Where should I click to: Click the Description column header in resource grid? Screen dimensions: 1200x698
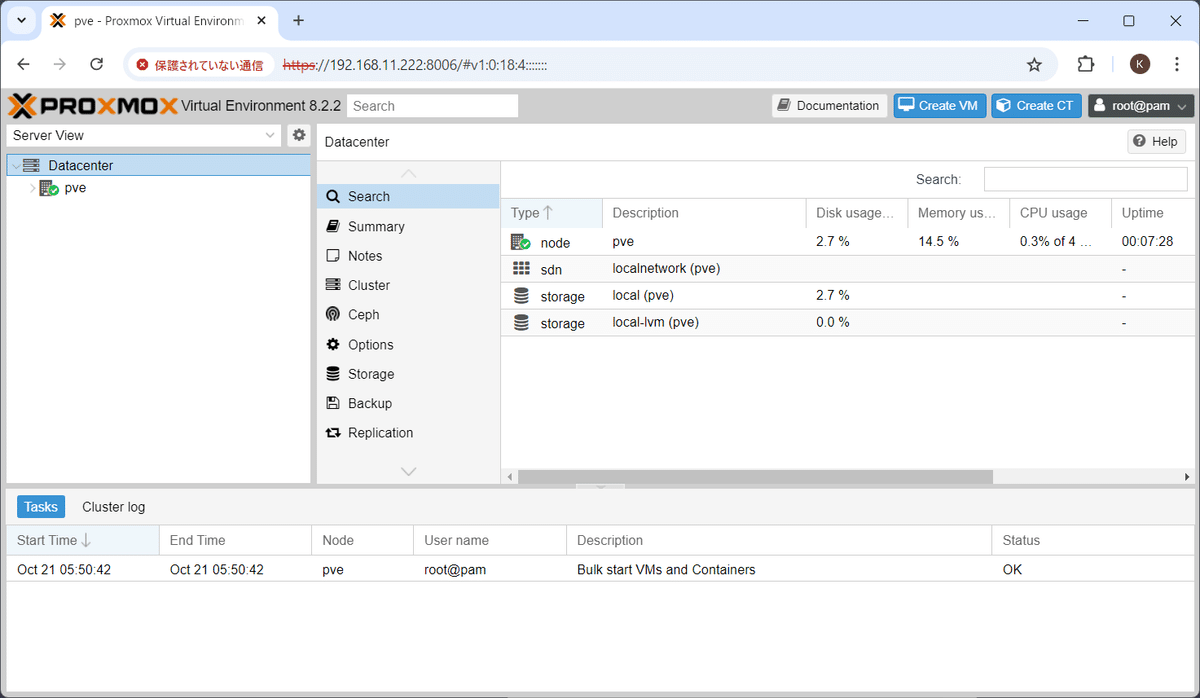[705, 213]
